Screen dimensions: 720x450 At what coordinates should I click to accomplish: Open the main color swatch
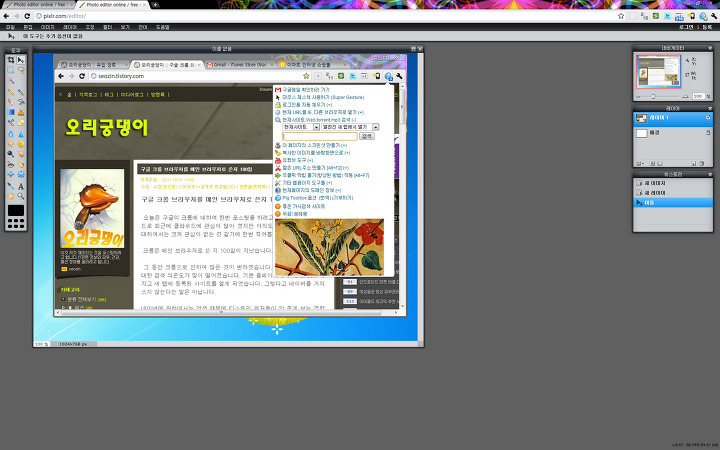[16, 210]
